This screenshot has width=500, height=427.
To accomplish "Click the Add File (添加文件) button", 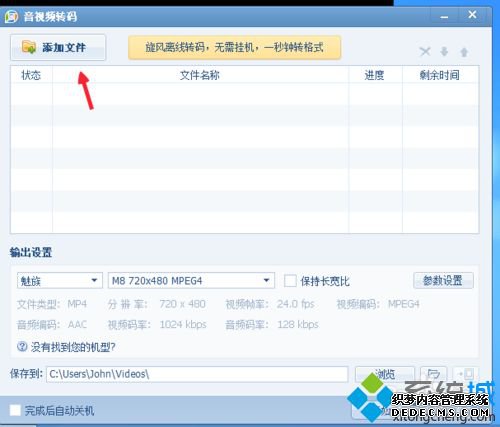I will pyautogui.click(x=58, y=47).
